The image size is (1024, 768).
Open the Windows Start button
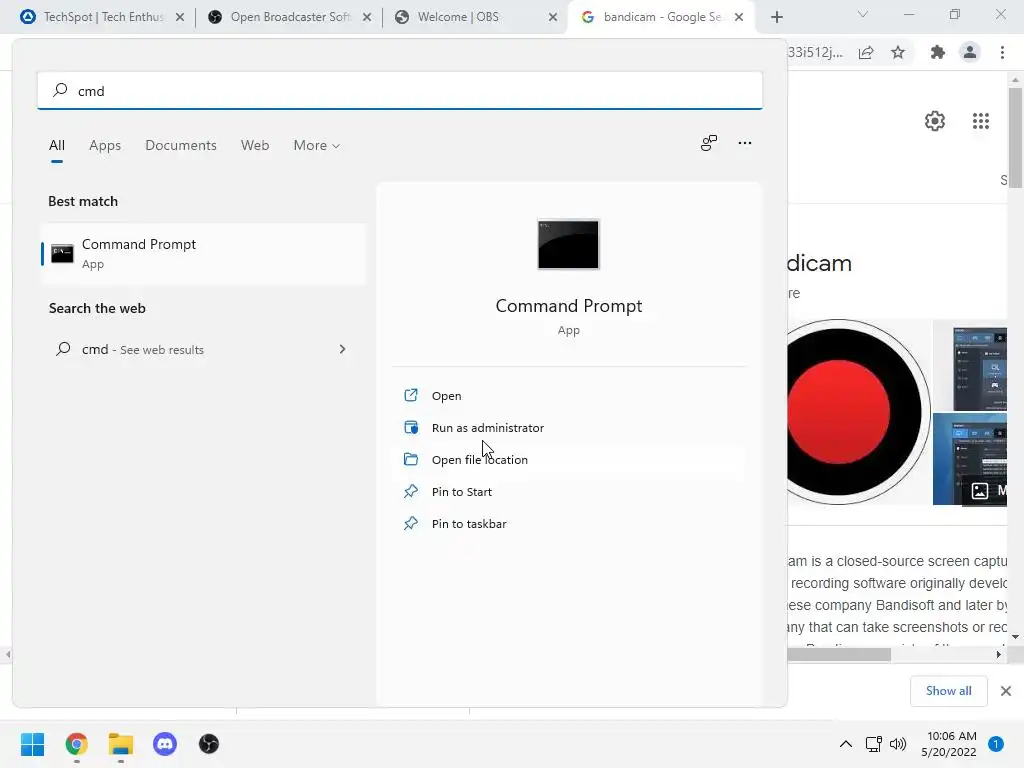coord(32,744)
